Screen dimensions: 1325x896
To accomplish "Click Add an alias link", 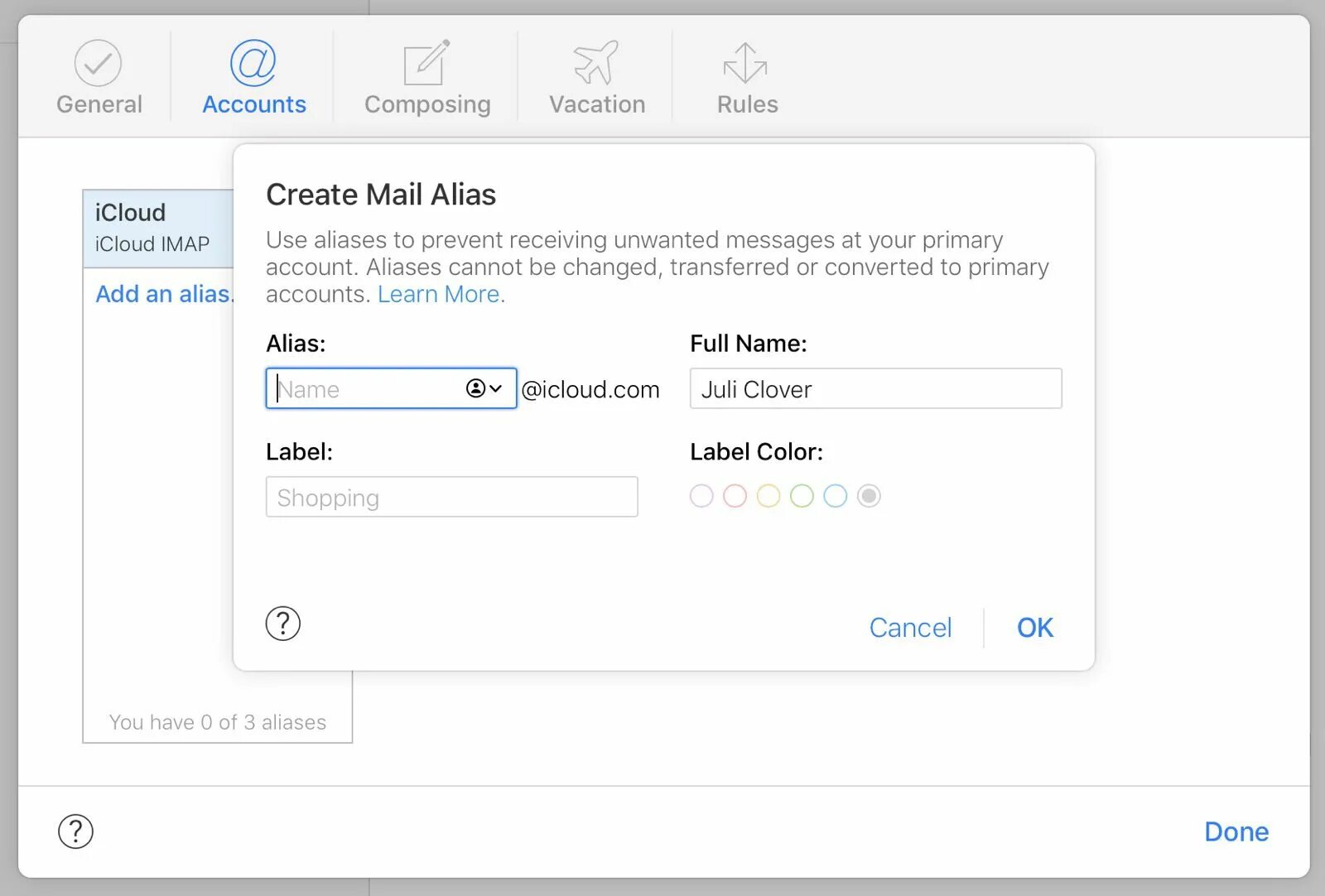I will pos(165,294).
